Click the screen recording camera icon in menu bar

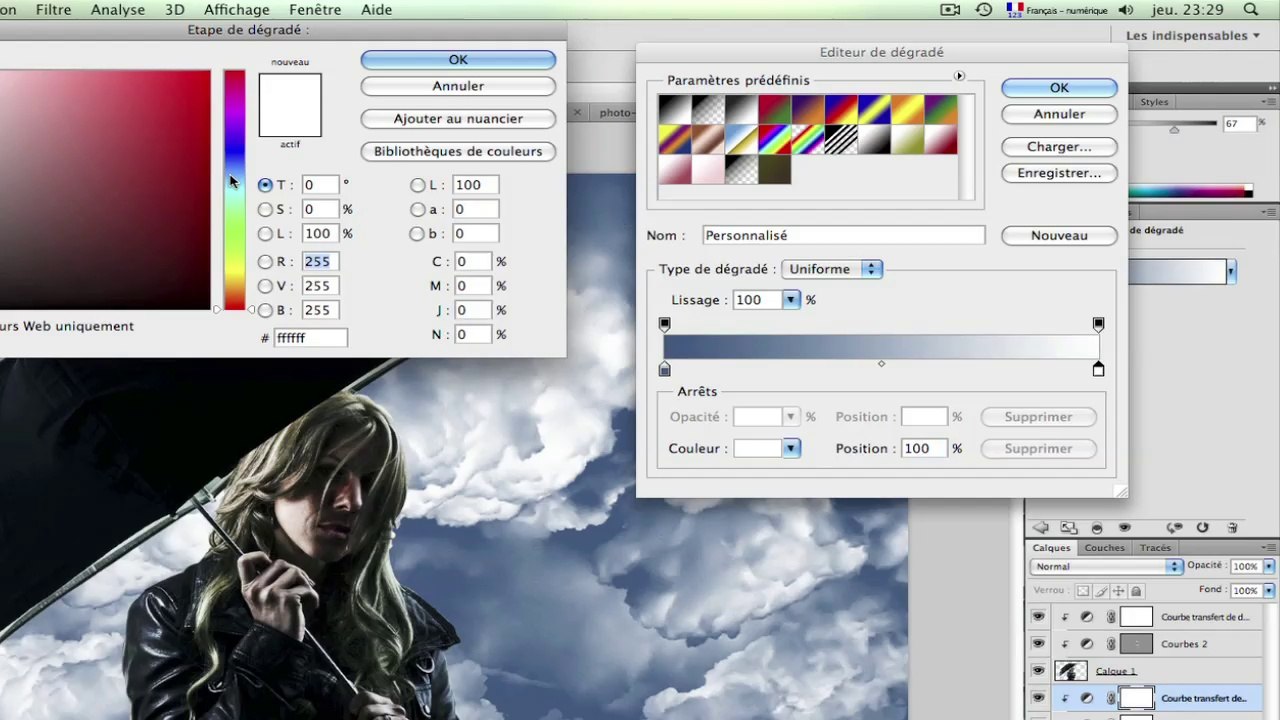click(x=950, y=10)
